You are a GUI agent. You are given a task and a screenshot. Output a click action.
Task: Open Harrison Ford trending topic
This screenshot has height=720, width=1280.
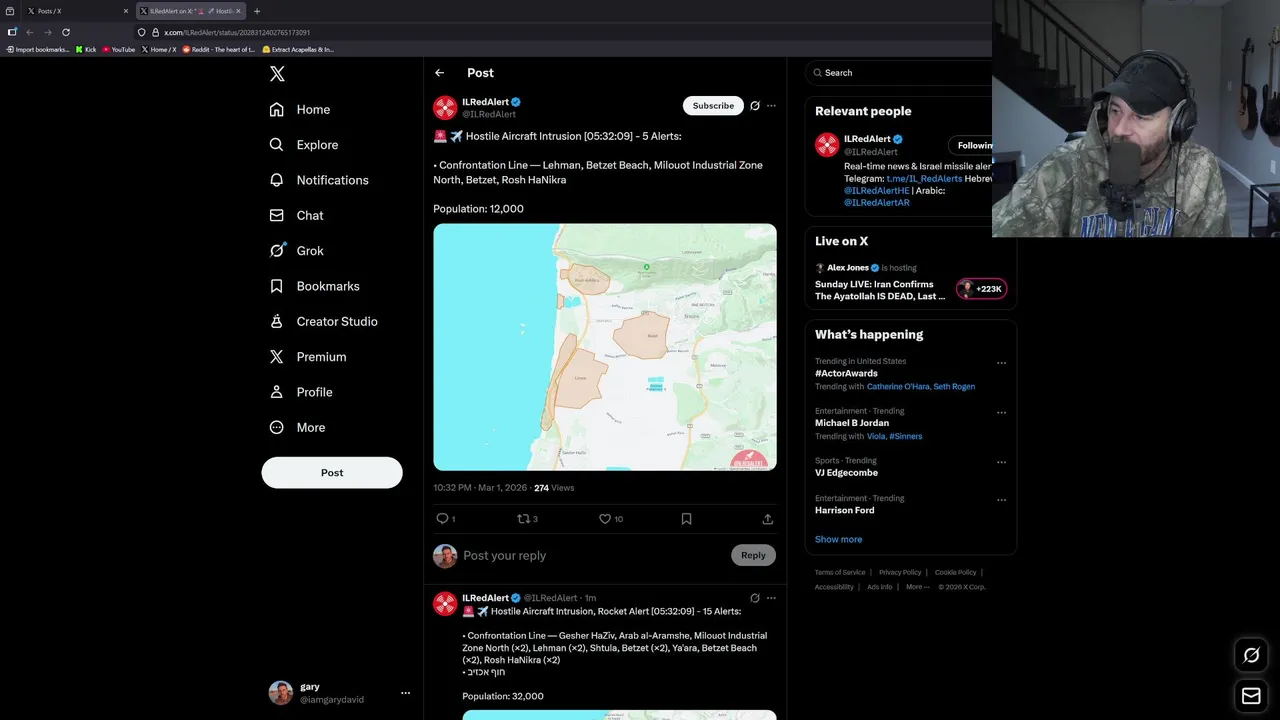tap(845, 510)
